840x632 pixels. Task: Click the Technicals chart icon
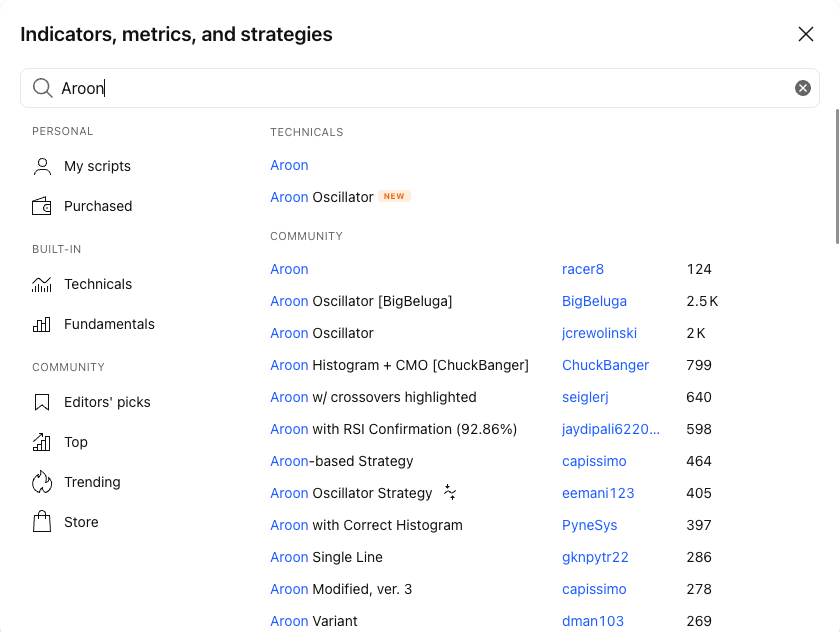(42, 284)
